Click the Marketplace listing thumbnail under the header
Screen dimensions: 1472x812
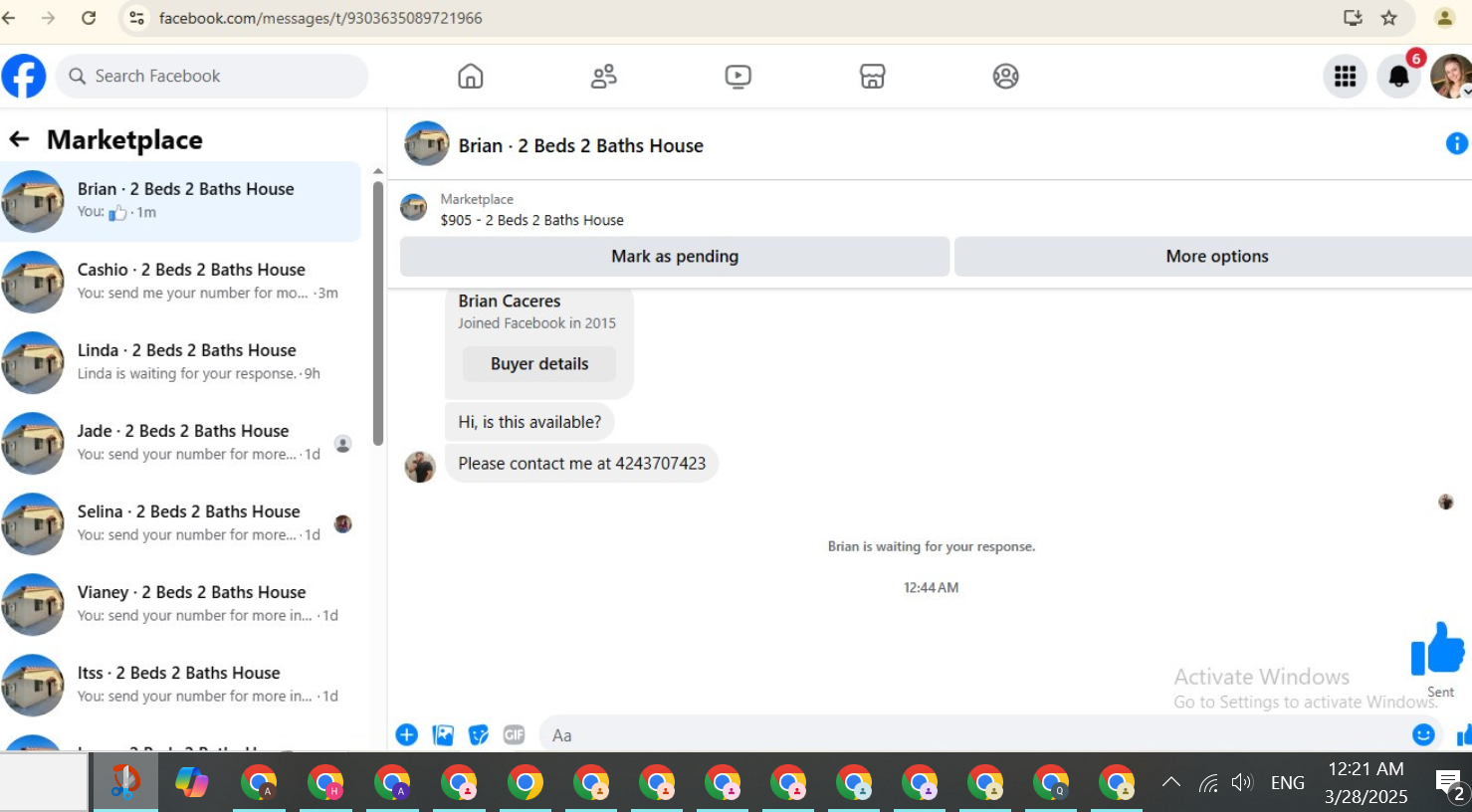(414, 208)
